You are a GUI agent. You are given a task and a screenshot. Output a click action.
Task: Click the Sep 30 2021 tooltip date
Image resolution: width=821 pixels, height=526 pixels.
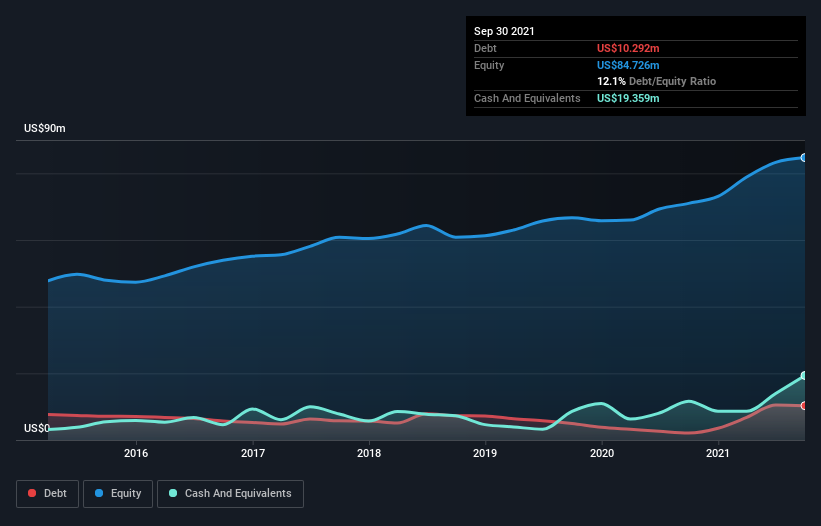[x=504, y=31]
